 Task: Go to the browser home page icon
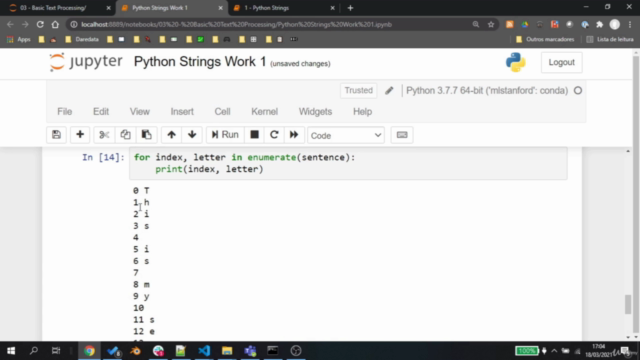click(55, 24)
